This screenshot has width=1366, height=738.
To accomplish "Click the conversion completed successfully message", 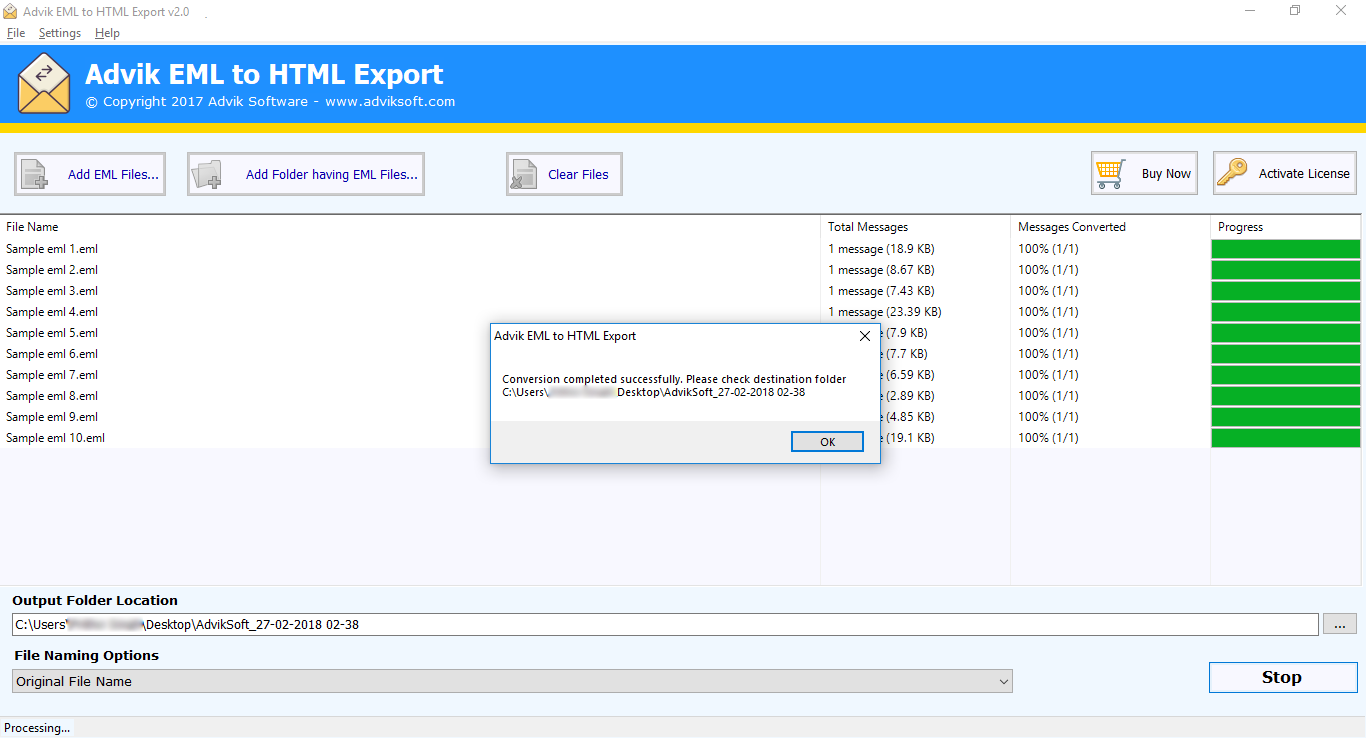I will (x=674, y=386).
